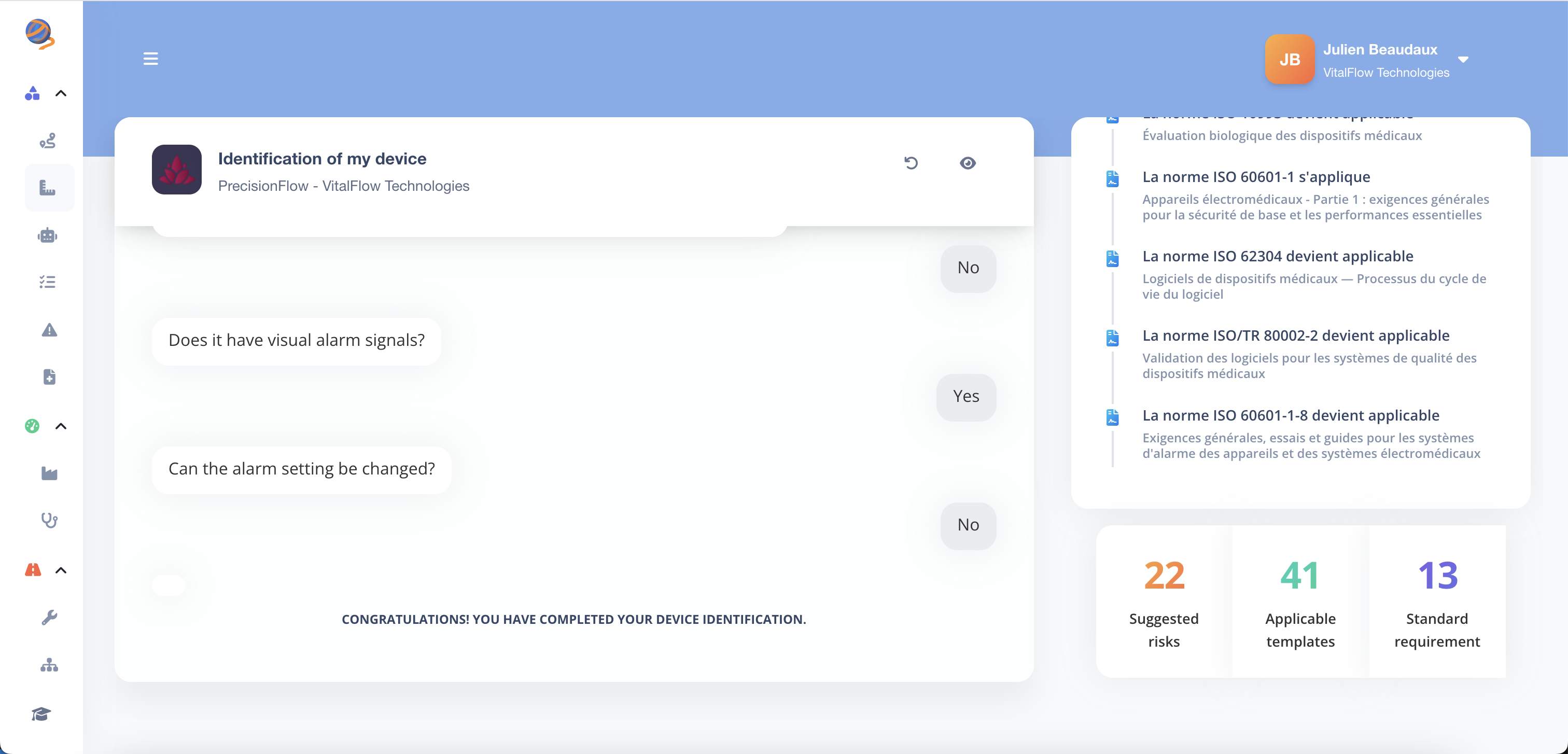
Task: Click the 'Identification of my device' title
Action: coord(322,159)
